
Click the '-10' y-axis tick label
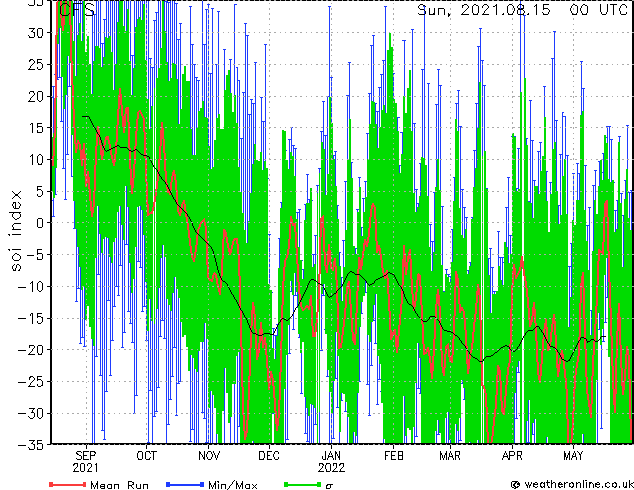[31, 287]
